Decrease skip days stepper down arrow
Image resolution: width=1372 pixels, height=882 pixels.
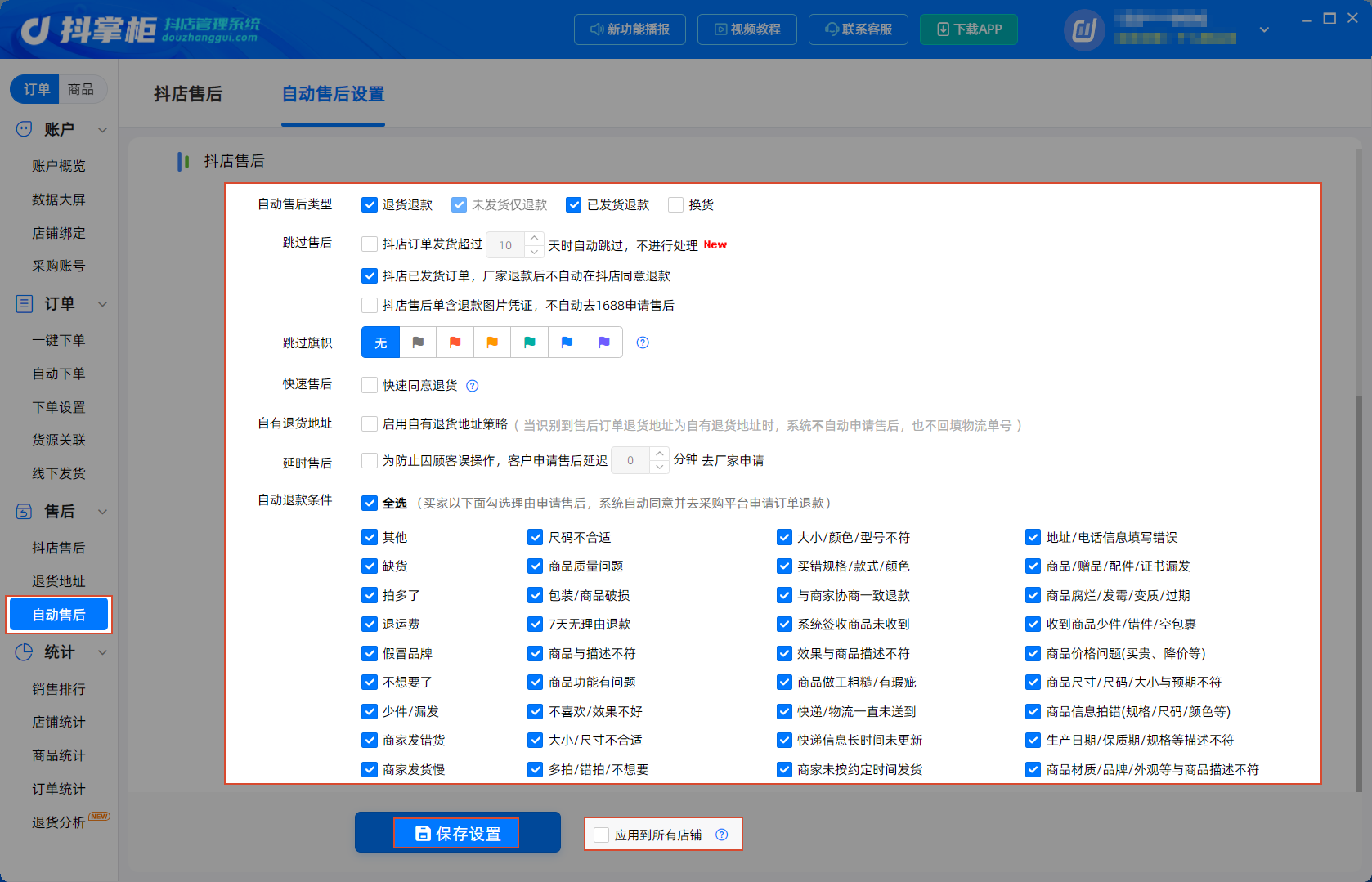click(535, 252)
